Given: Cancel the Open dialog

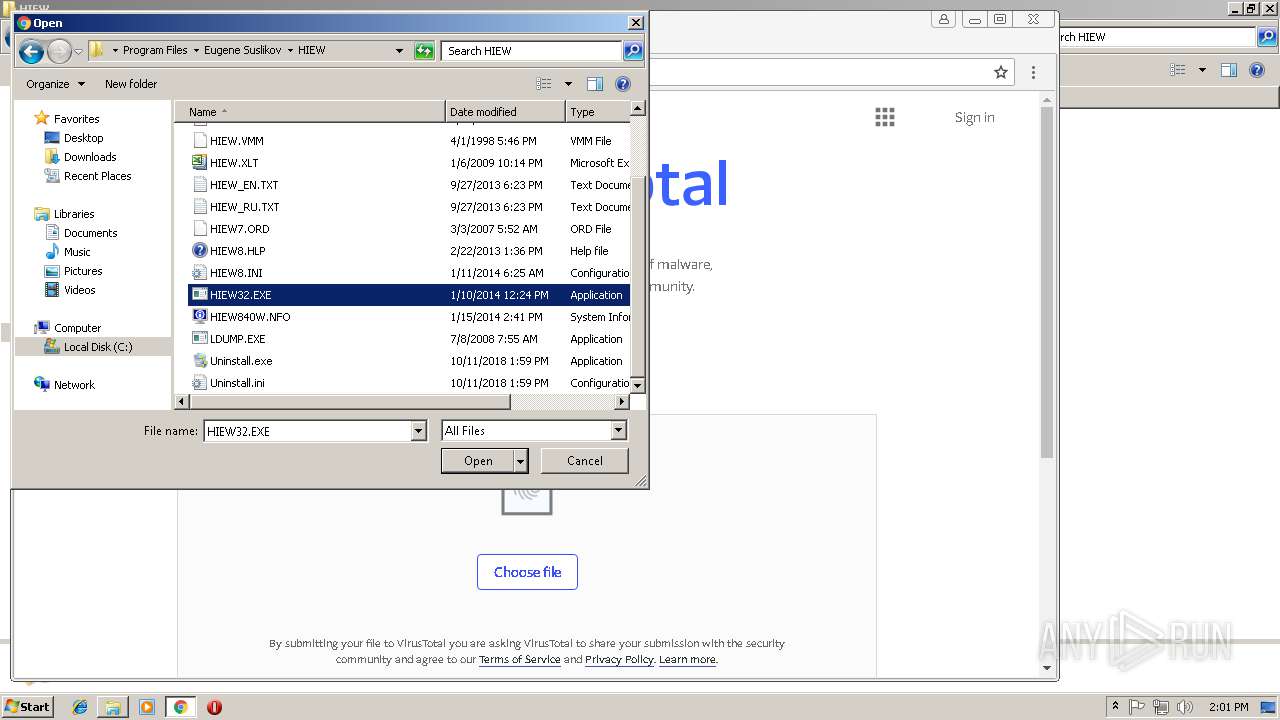Looking at the screenshot, I should 585,461.
